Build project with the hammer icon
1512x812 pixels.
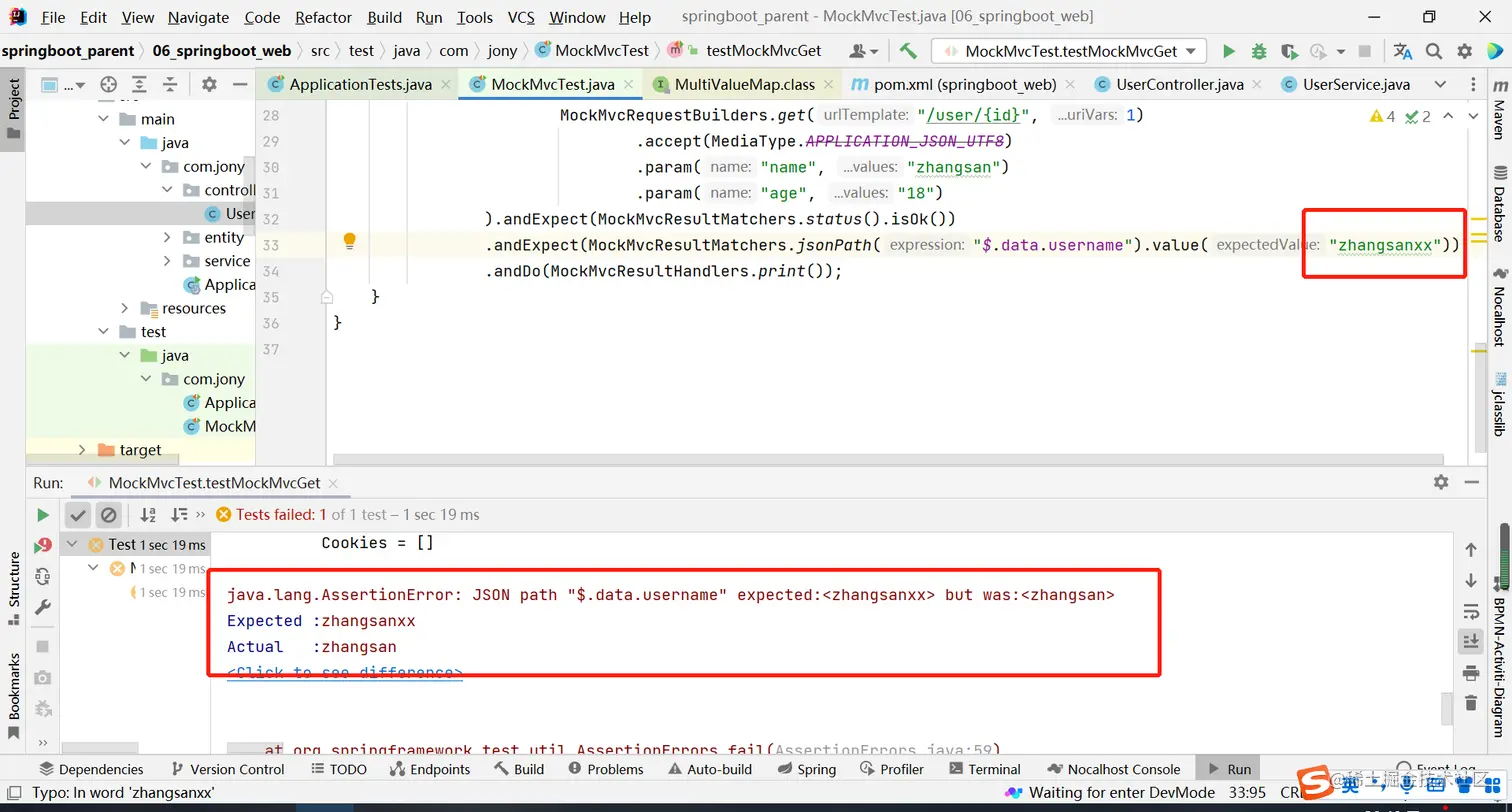pyautogui.click(x=908, y=51)
